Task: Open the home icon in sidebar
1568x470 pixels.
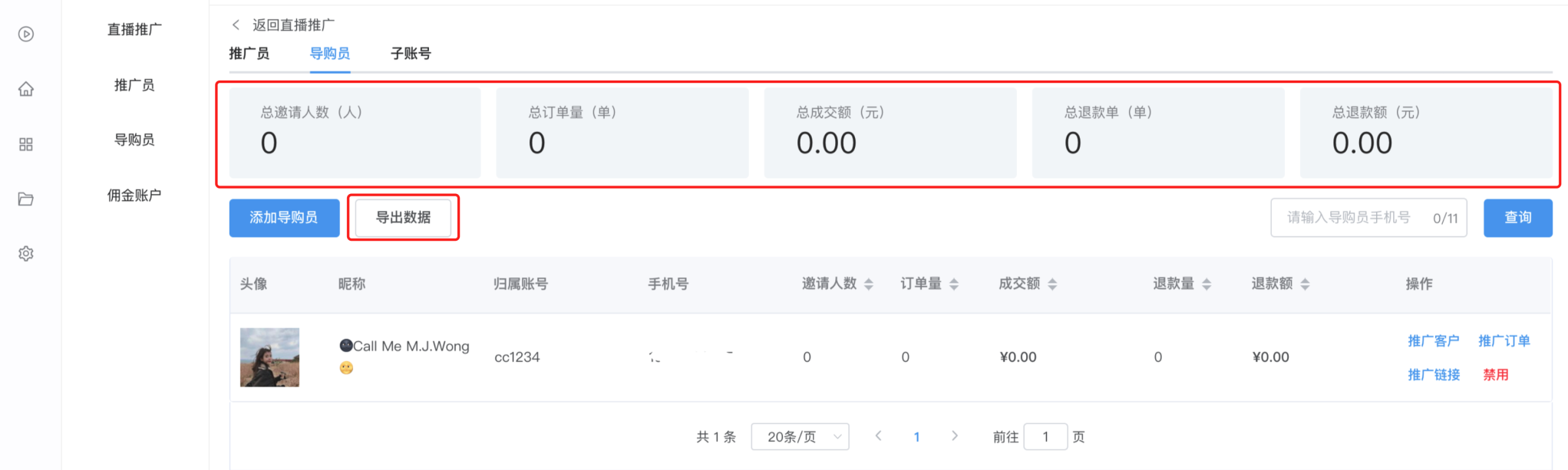Action: click(x=26, y=89)
